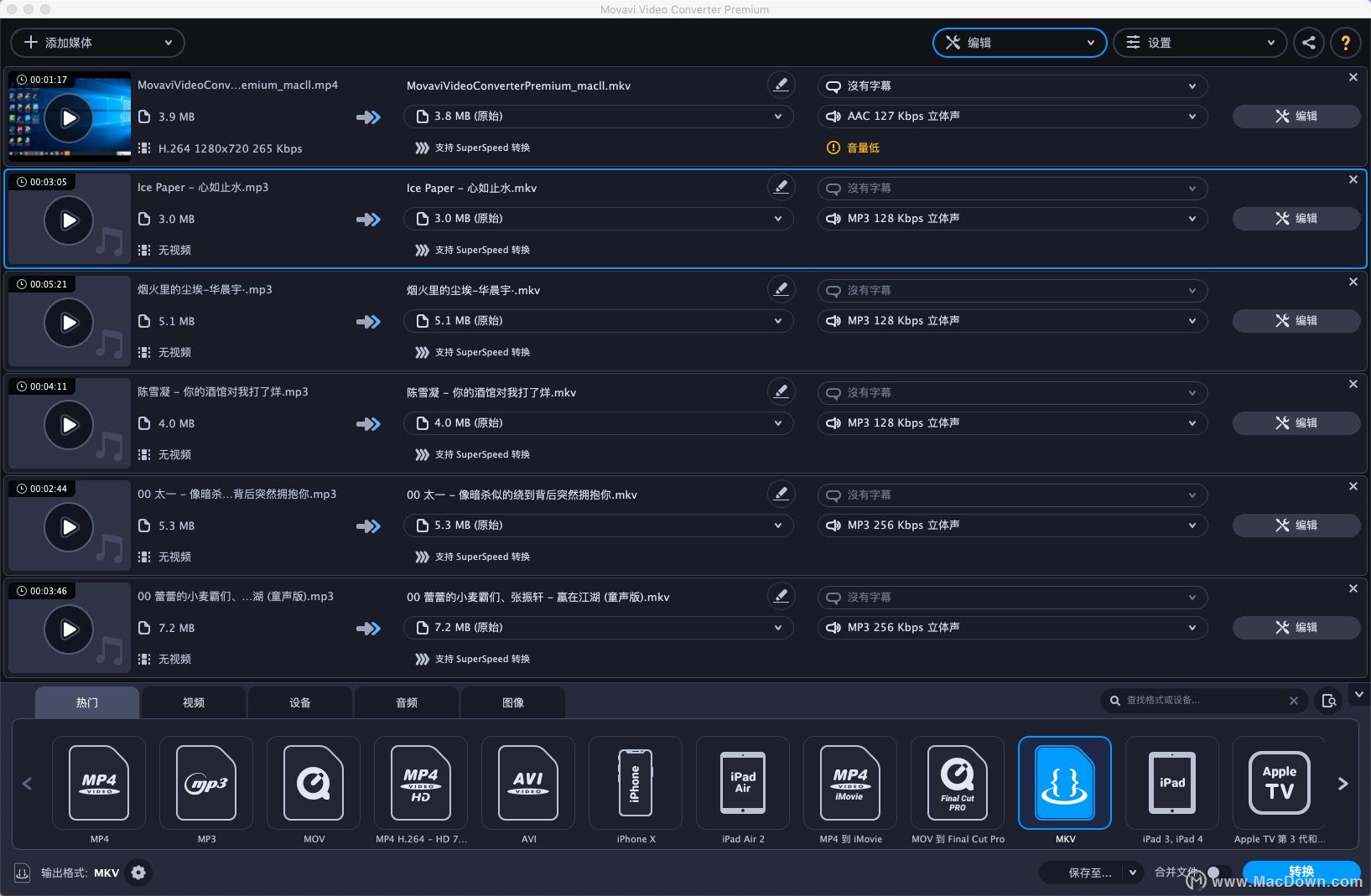Choose the MP3 format preset

pyautogui.click(x=206, y=784)
